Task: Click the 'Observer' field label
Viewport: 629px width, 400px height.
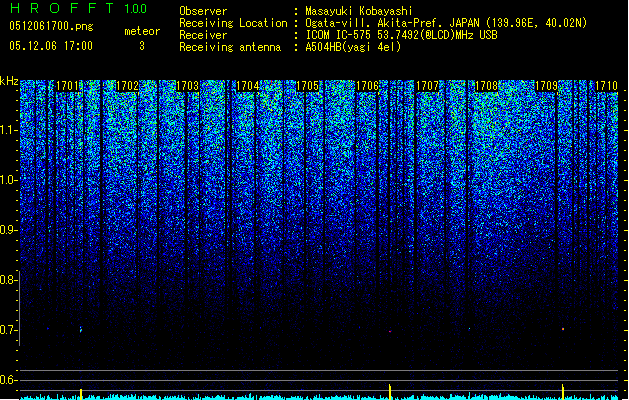Action: [x=203, y=11]
